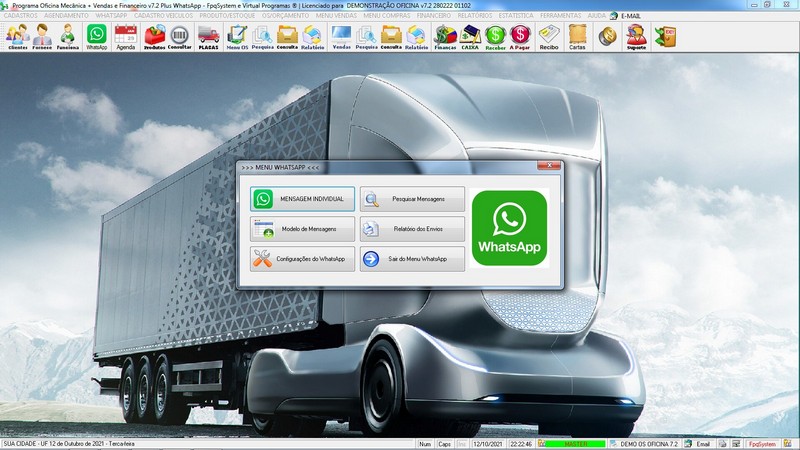Open the PRODUTO/ESTOQUE menu

point(227,16)
